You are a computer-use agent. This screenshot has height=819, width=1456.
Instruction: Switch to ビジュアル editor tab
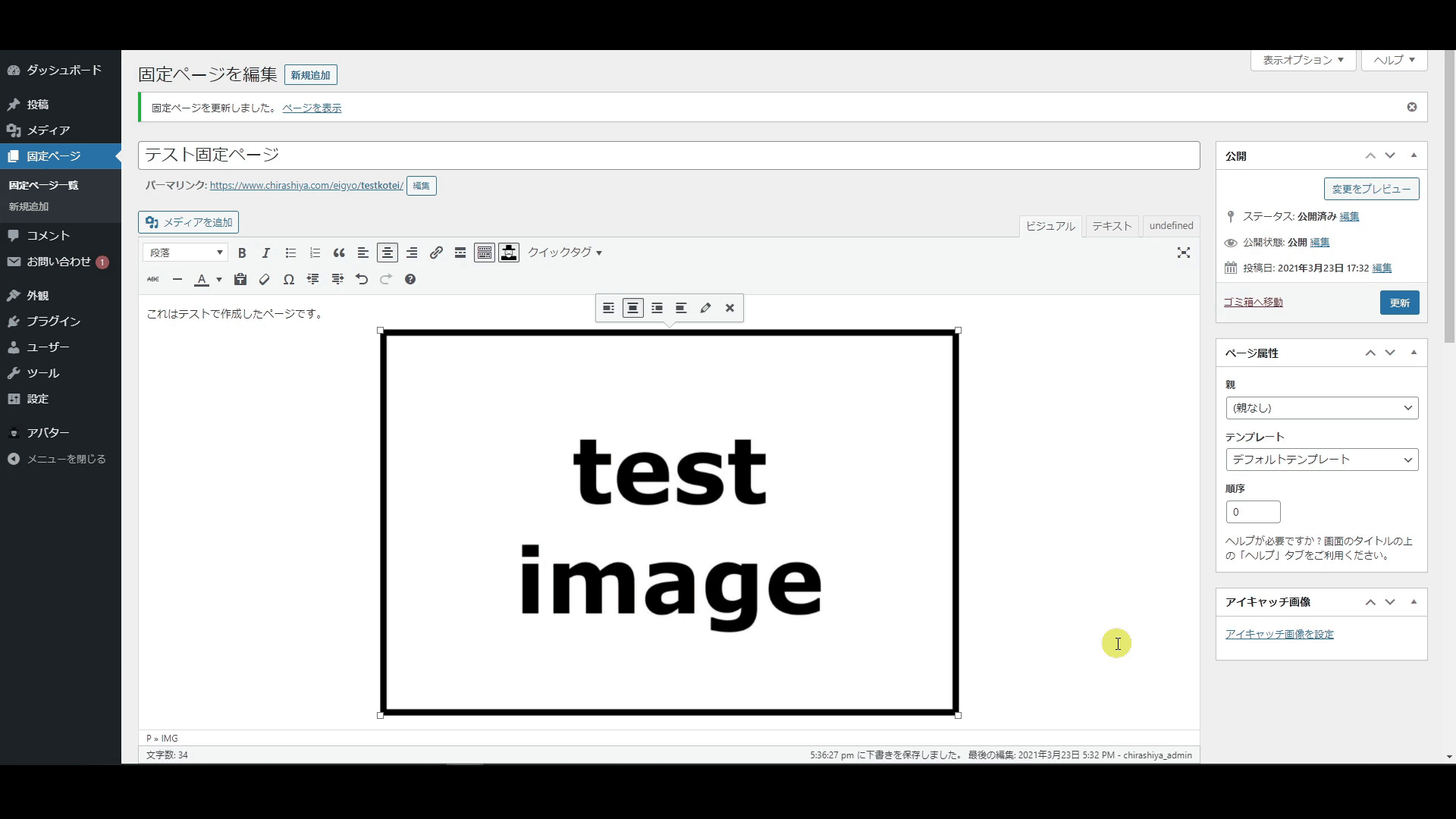pyautogui.click(x=1050, y=226)
